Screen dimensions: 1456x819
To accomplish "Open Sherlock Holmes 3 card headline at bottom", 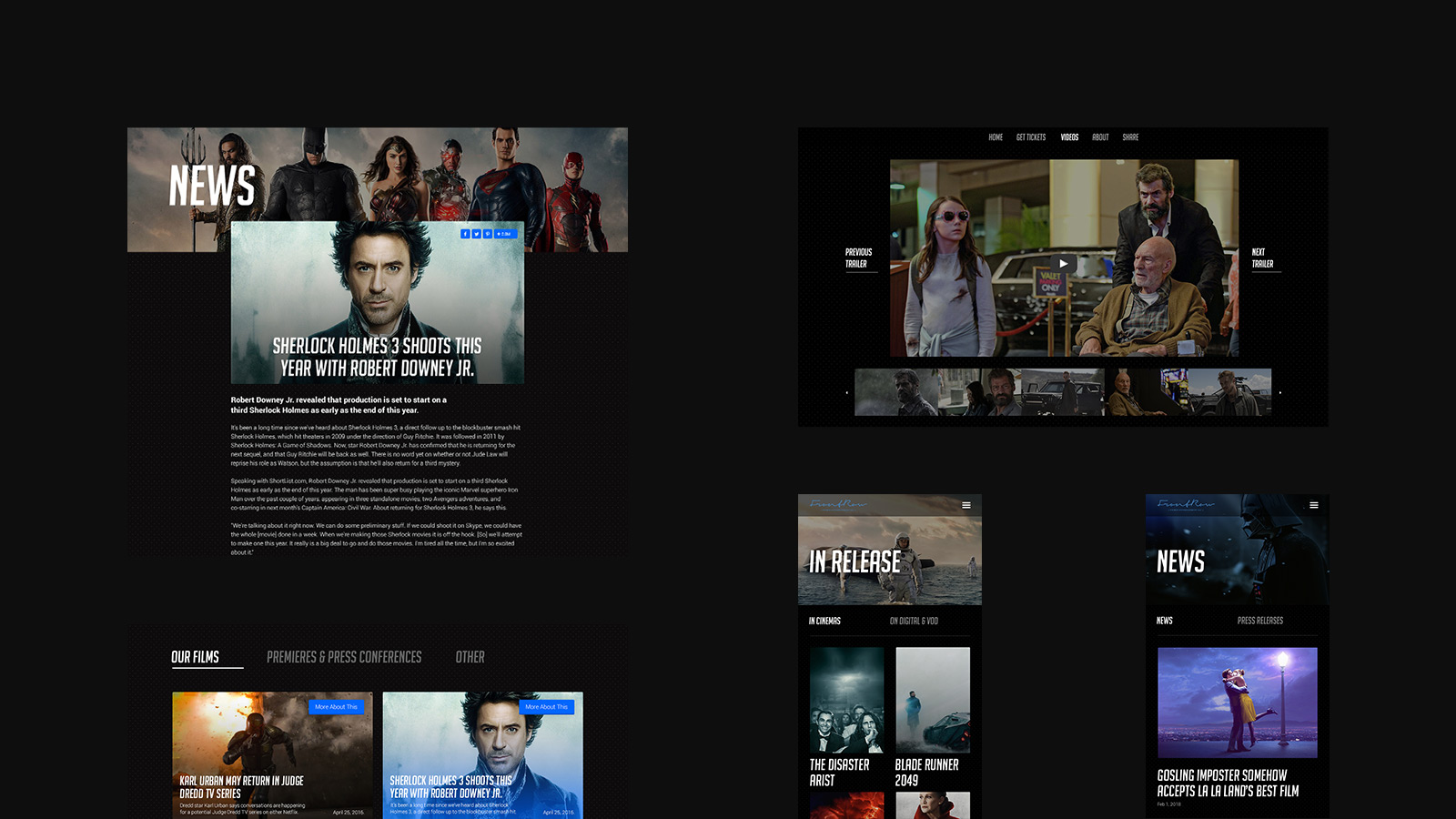I will coord(451,787).
